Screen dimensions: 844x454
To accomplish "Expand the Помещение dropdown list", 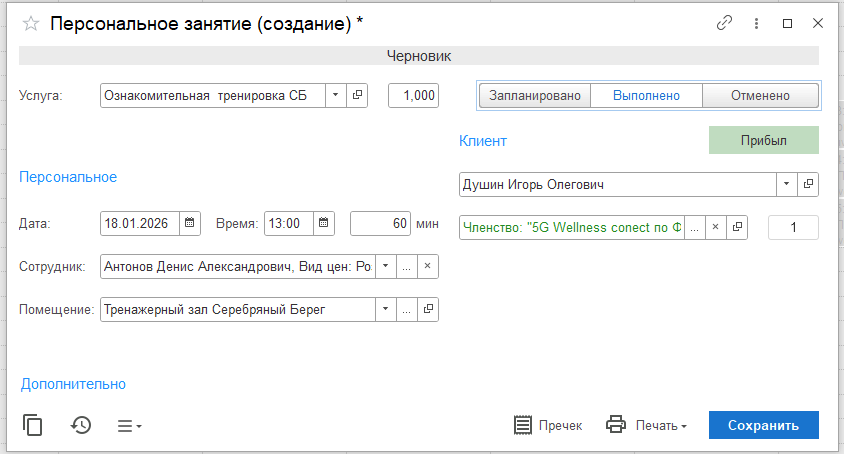I will [386, 309].
